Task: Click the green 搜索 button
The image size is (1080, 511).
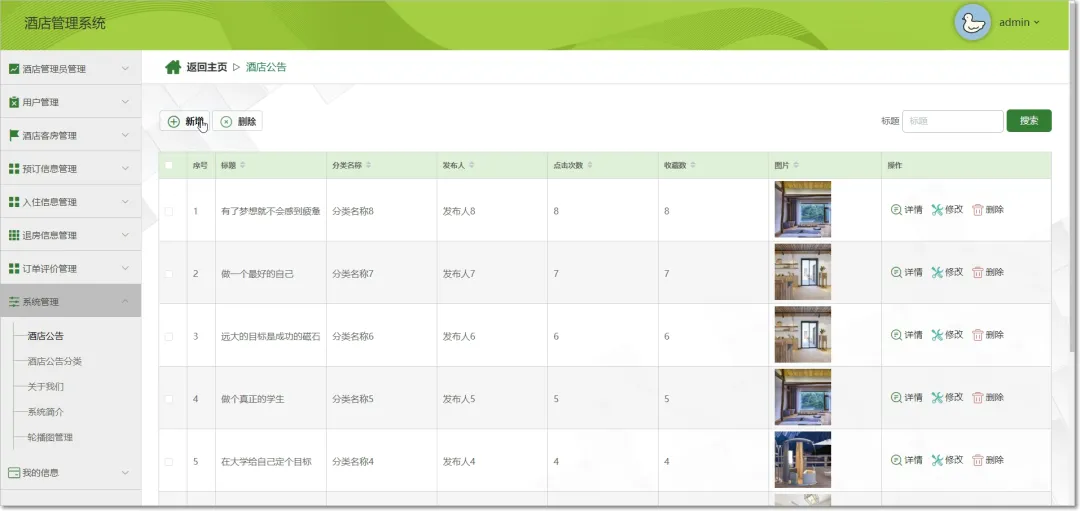Action: pos(1029,121)
